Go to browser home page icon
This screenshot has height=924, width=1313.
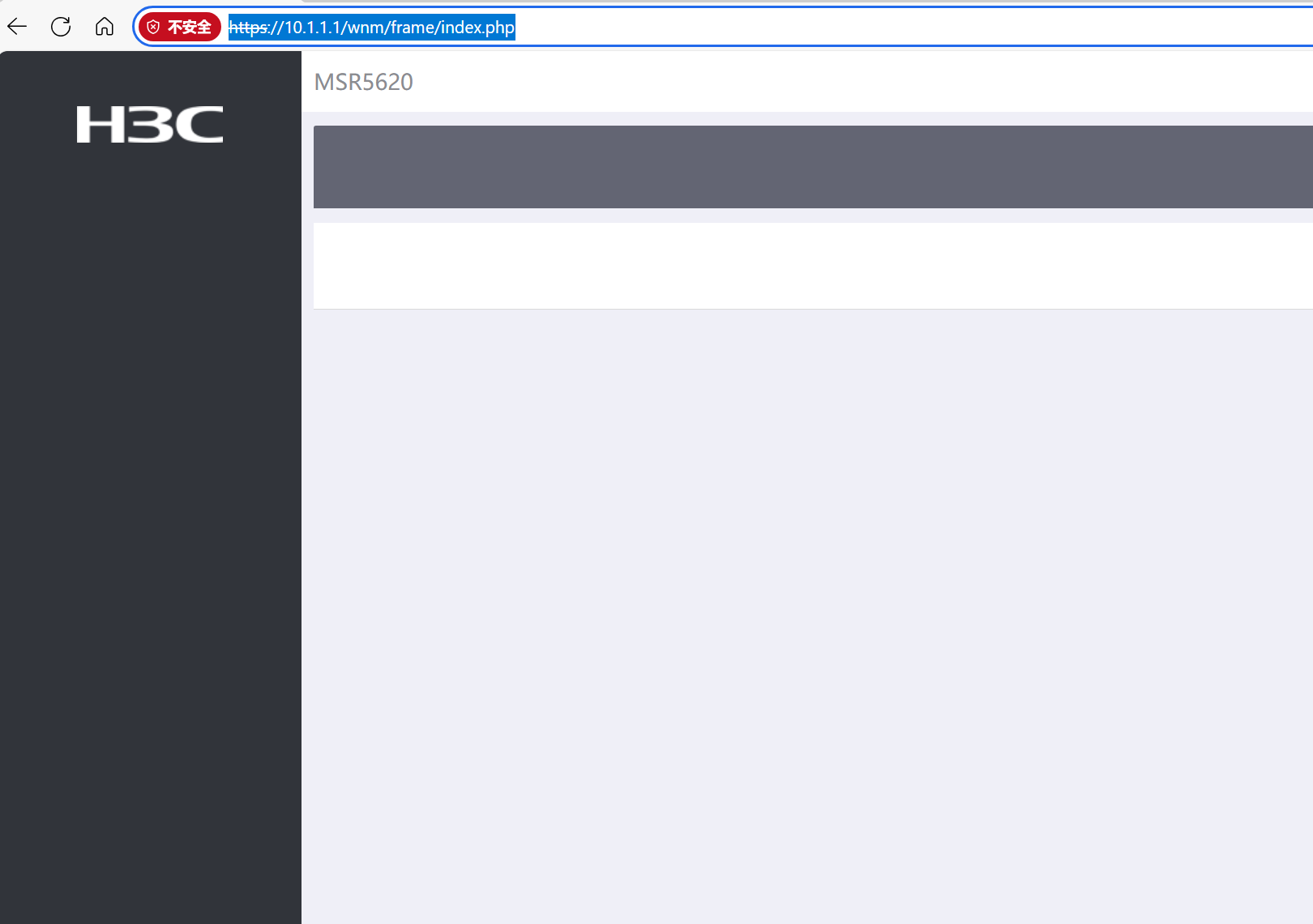[105, 27]
